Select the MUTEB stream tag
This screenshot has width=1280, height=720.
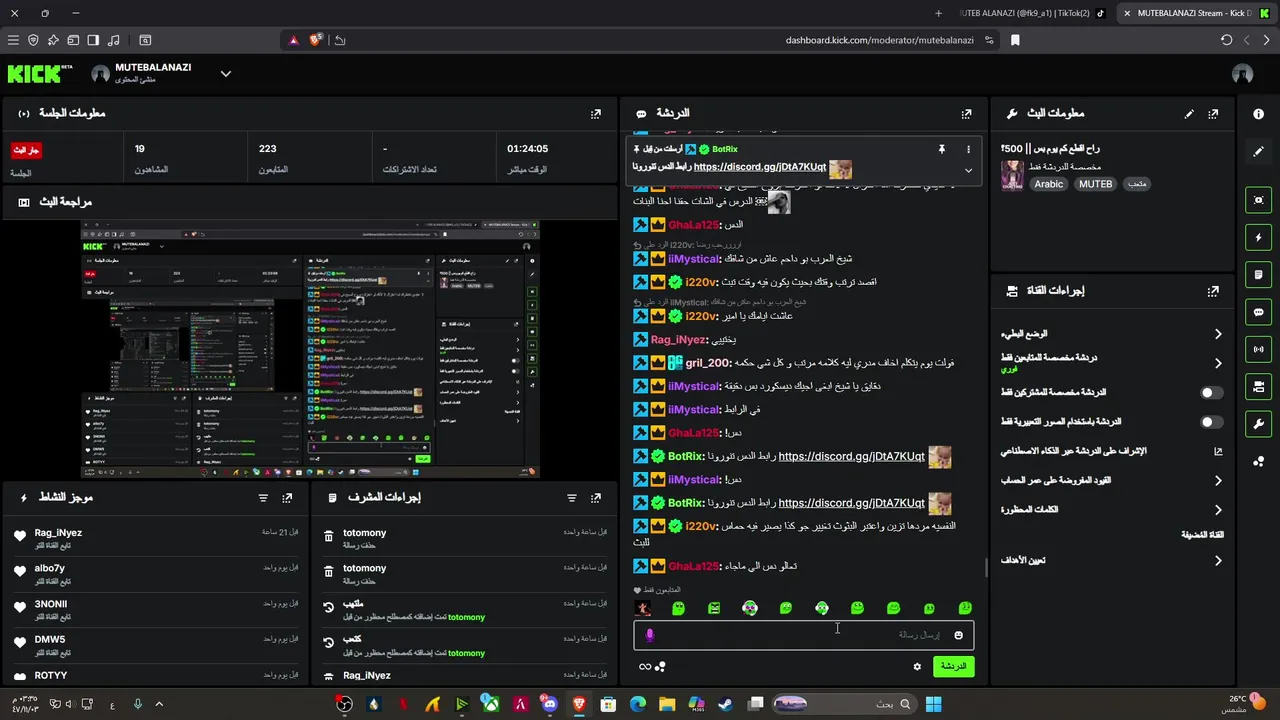click(1095, 184)
